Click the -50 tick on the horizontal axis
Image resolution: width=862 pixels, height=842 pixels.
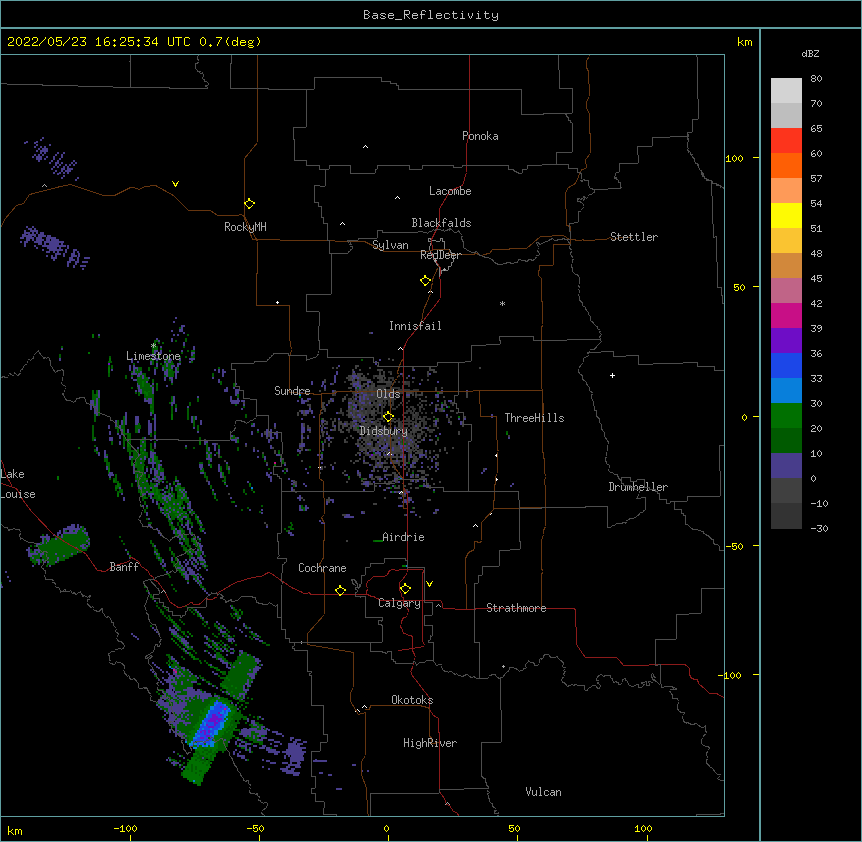point(255,828)
